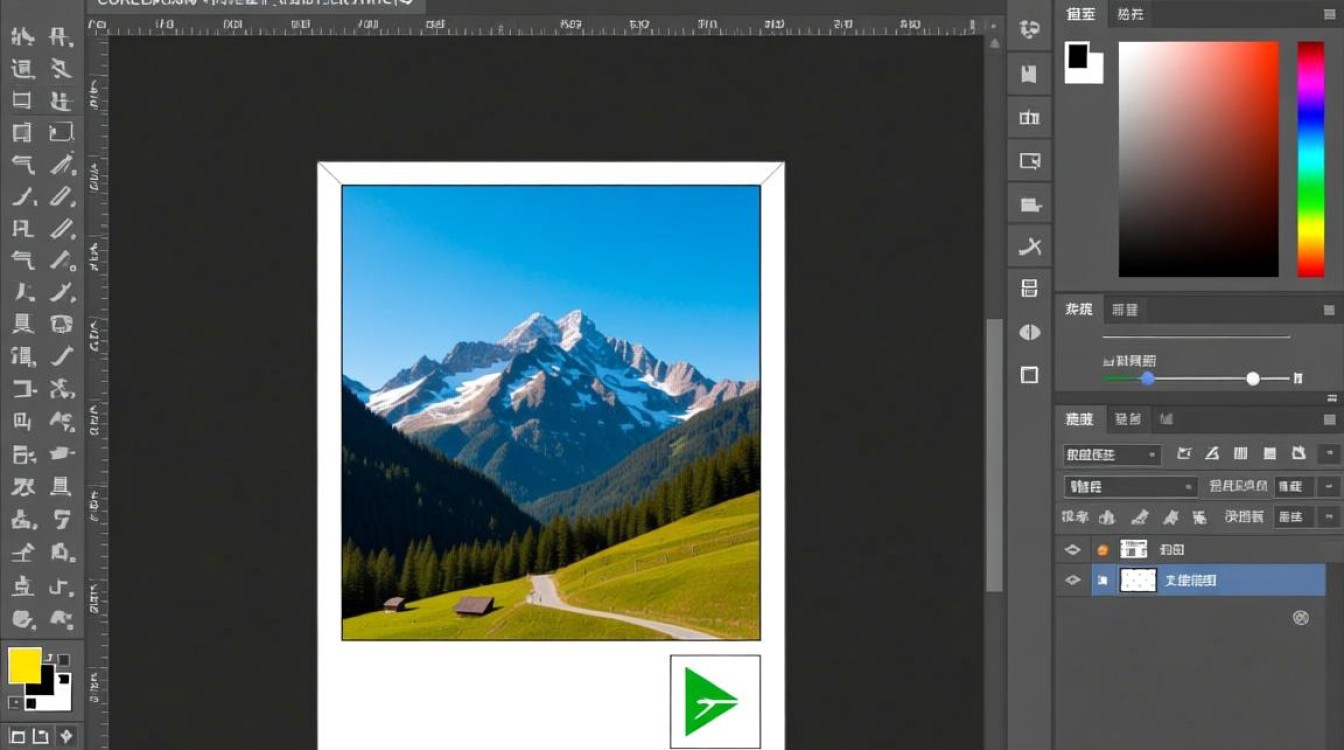This screenshot has height=750, width=1344.
Task: Toggle the lock icon with vertical bars in Layers
Action: tap(1240, 454)
